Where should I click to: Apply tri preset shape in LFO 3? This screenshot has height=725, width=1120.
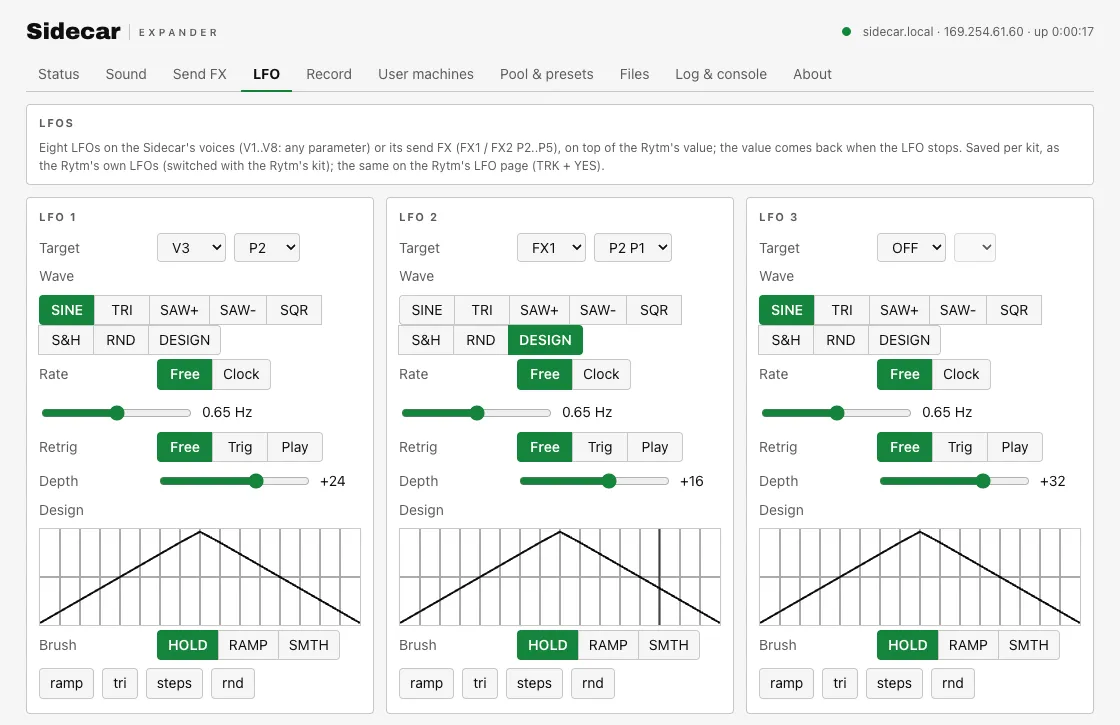(840, 684)
